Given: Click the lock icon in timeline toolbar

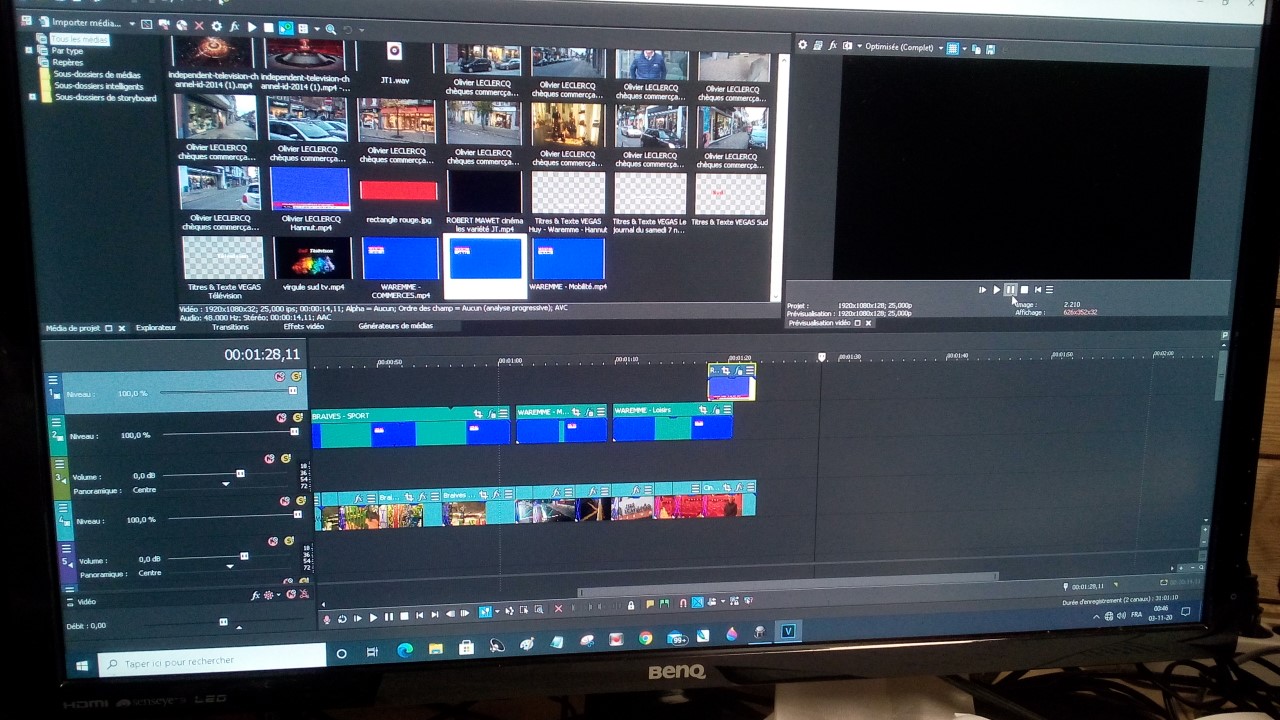Looking at the screenshot, I should [x=630, y=605].
